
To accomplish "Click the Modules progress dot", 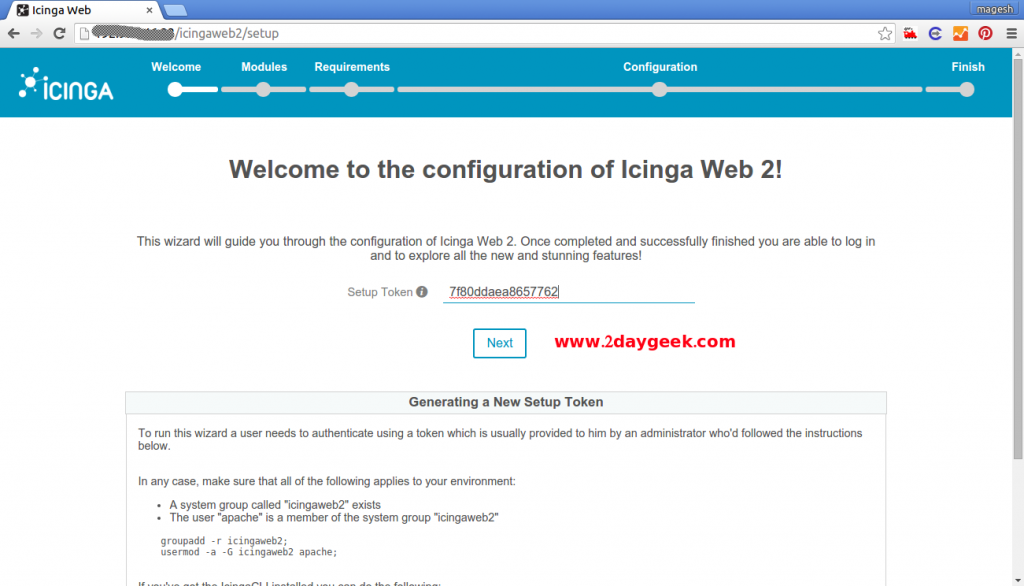I will click(x=262, y=89).
